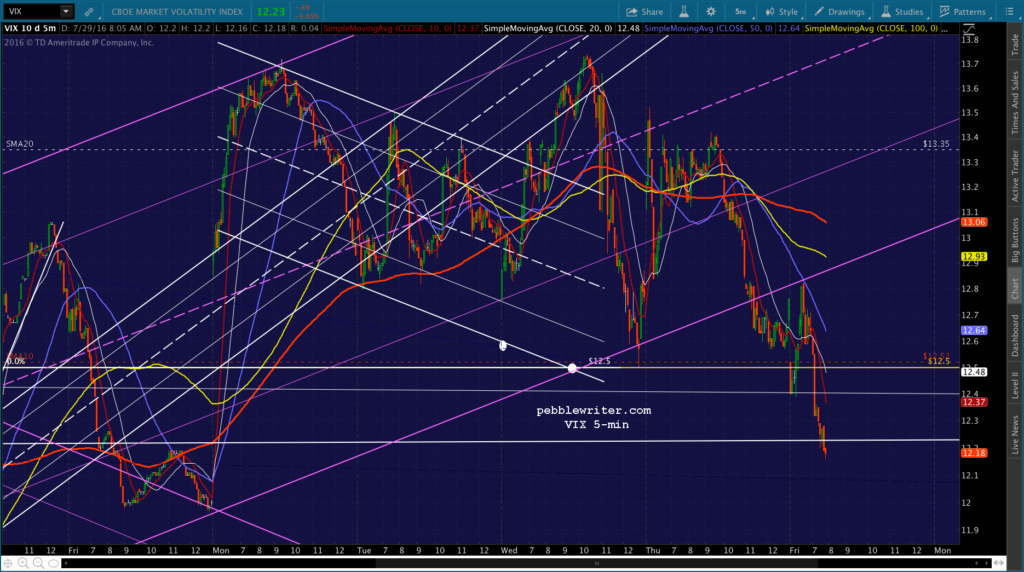Click the zoom out magnifier
The width and height of the screenshot is (1024, 572).
click(39, 563)
